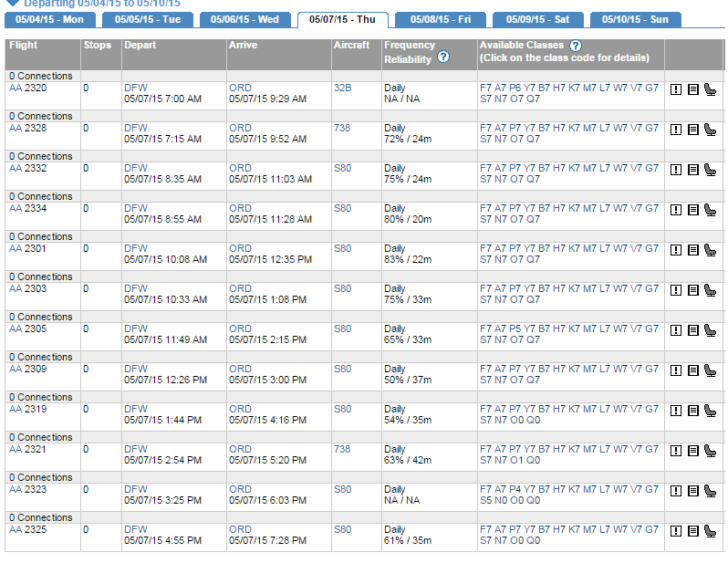728x563 pixels.
Task: Open flight number link AA 2320
Action: coord(28,88)
